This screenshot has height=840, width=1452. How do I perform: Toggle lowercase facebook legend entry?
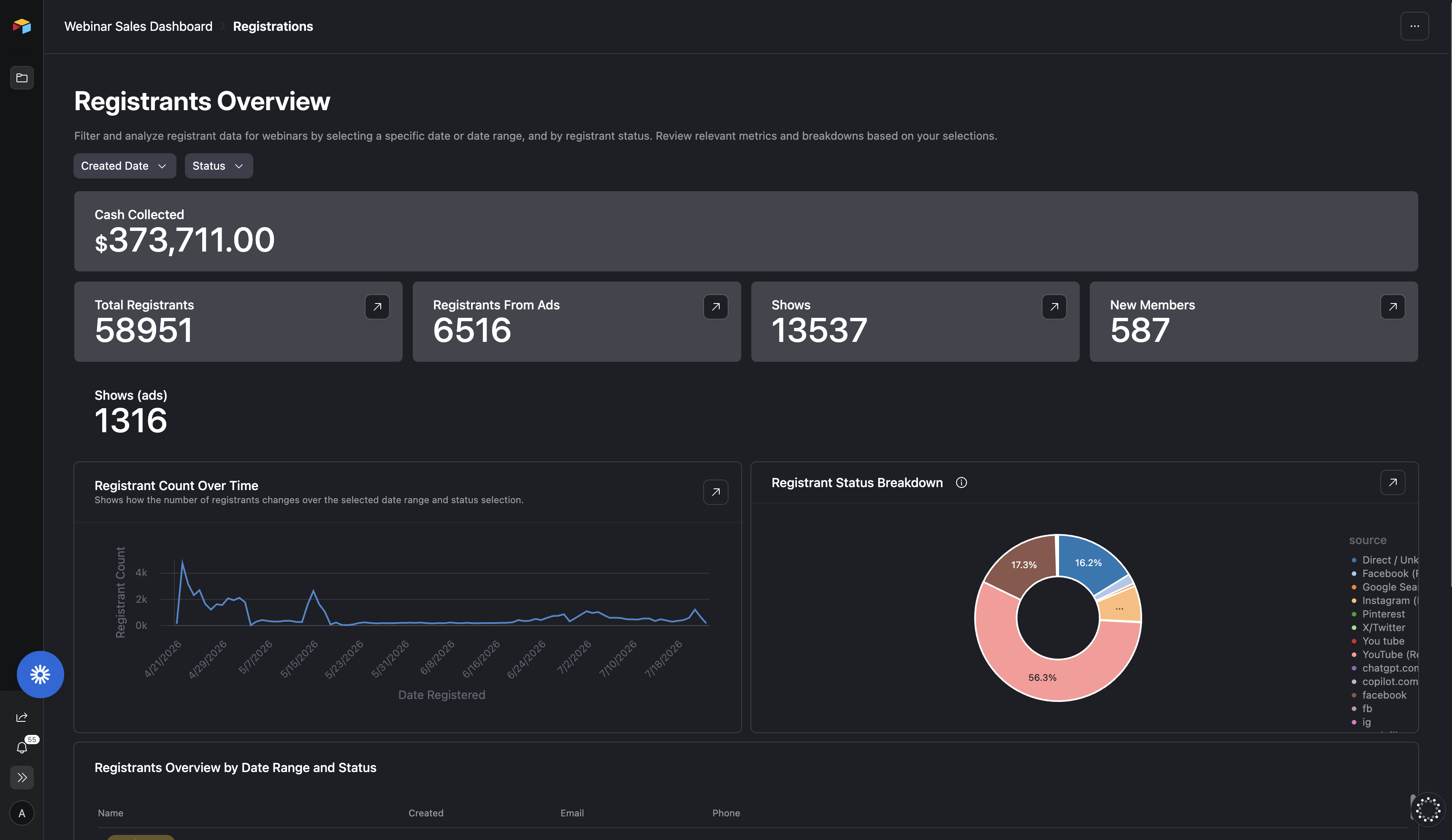(1379, 695)
